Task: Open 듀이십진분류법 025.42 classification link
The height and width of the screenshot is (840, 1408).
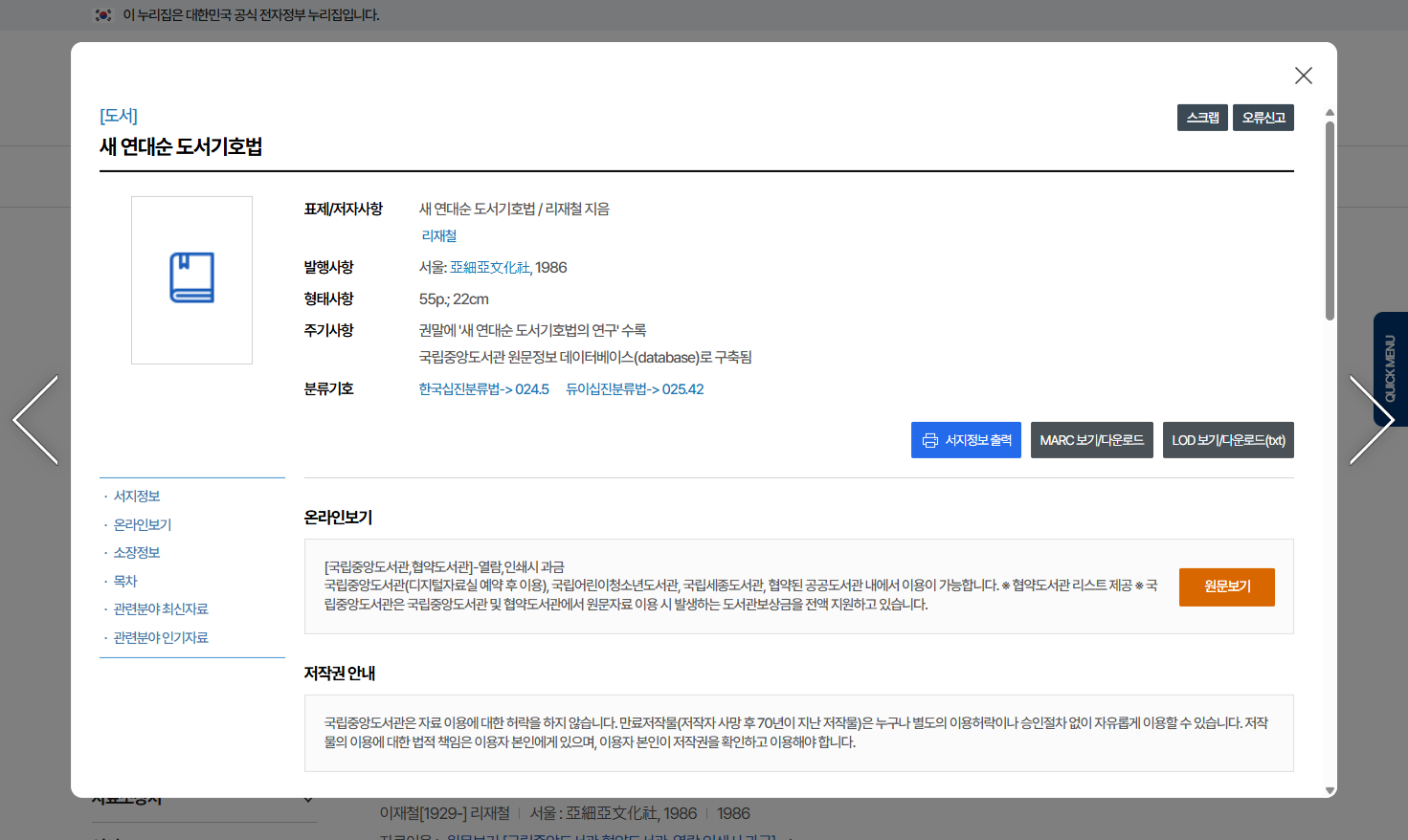Action: (634, 389)
